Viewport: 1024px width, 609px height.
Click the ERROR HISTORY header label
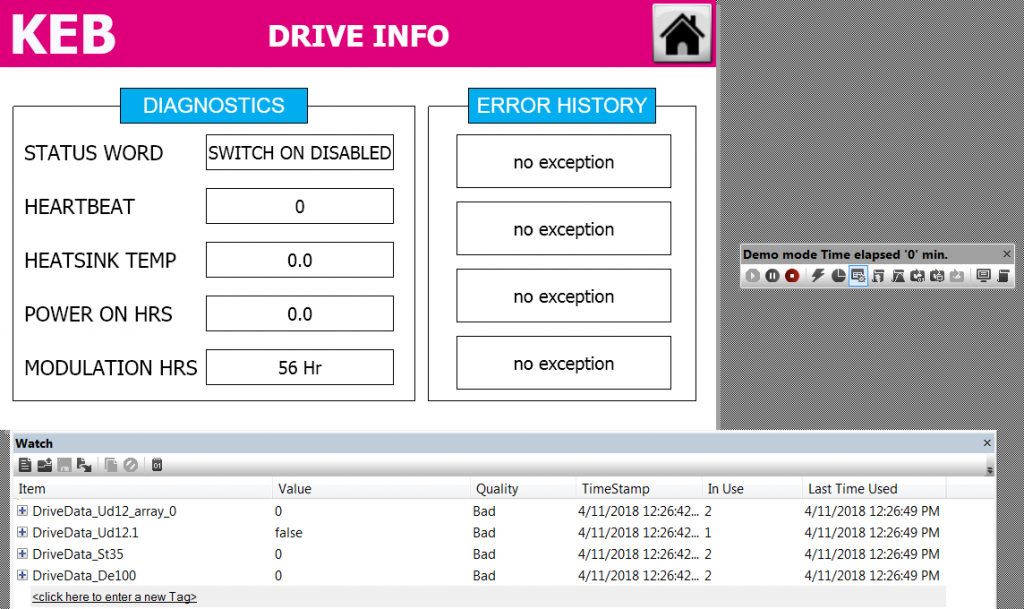pyautogui.click(x=562, y=106)
